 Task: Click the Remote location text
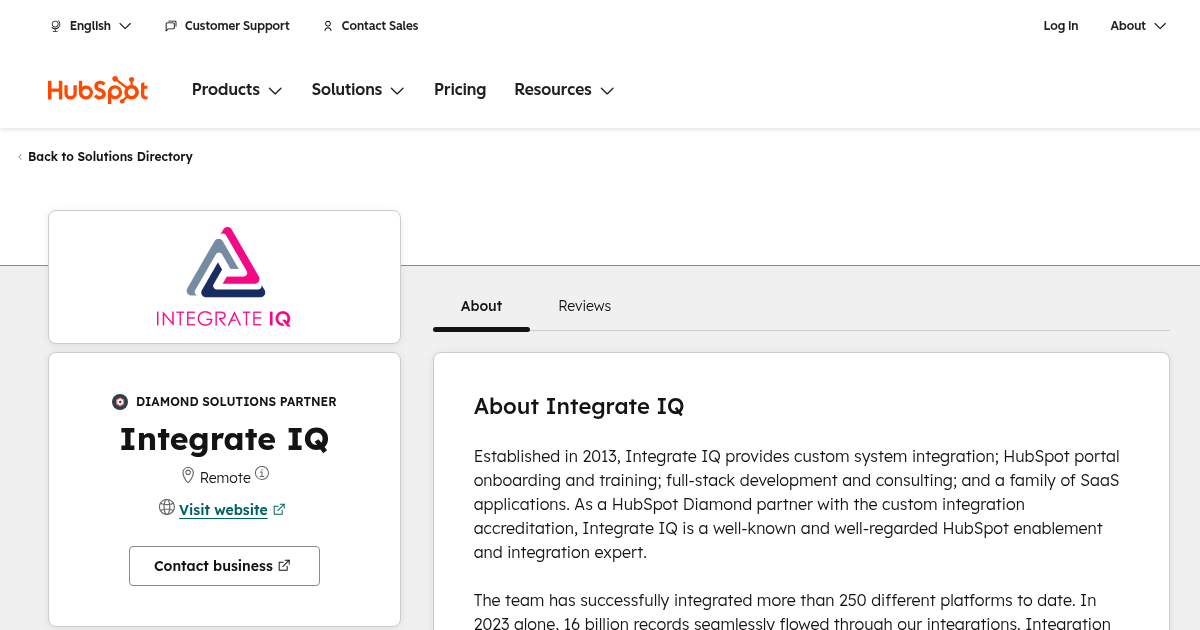[225, 478]
